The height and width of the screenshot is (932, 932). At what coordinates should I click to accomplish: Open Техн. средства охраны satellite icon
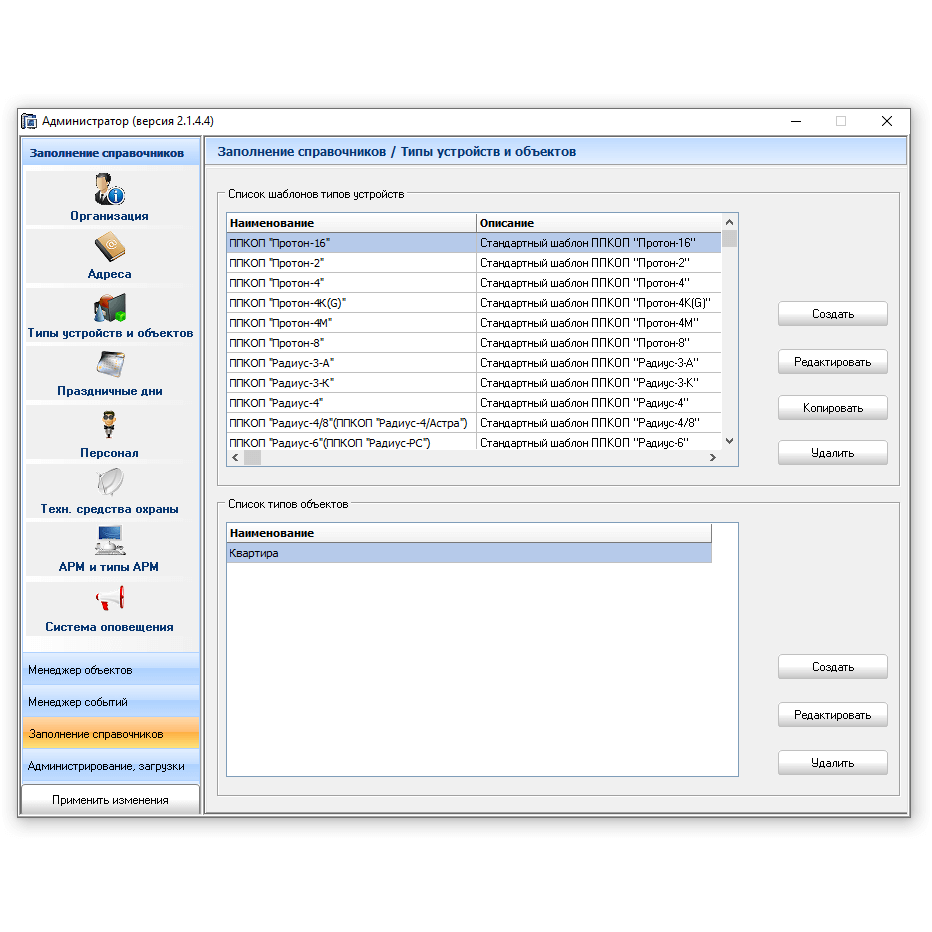110,481
